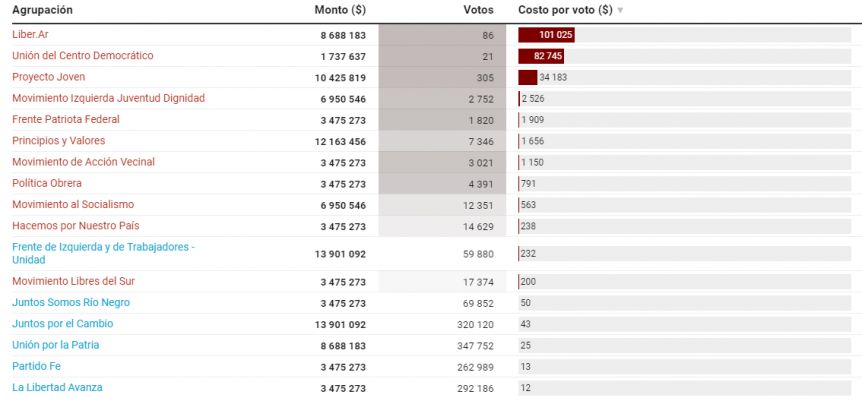Image resolution: width=862 pixels, height=404 pixels.
Task: Click the sort arrow beside Costo por voto
Action: [x=621, y=10]
